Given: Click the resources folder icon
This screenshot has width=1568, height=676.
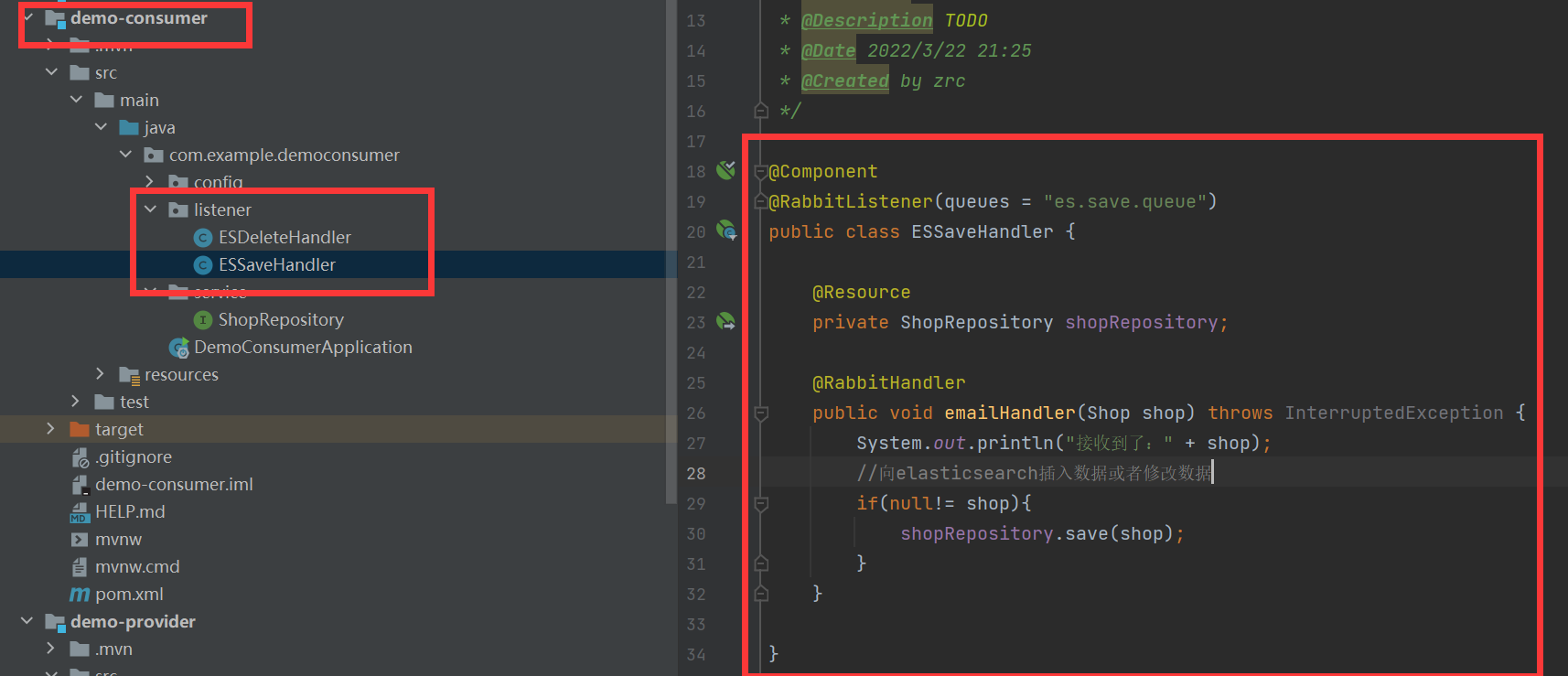Looking at the screenshot, I should (130, 375).
